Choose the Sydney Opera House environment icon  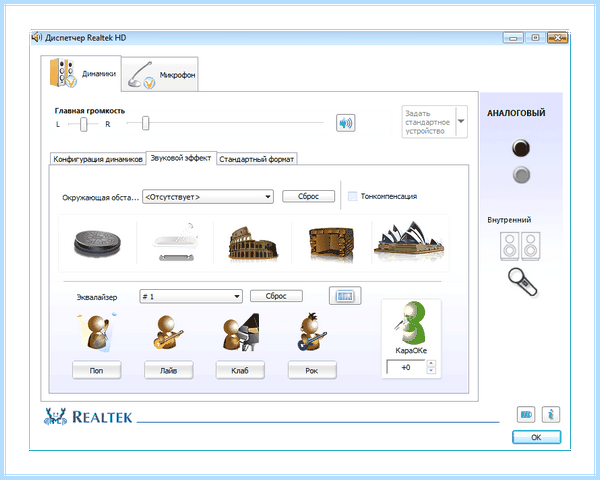pyautogui.click(x=409, y=242)
